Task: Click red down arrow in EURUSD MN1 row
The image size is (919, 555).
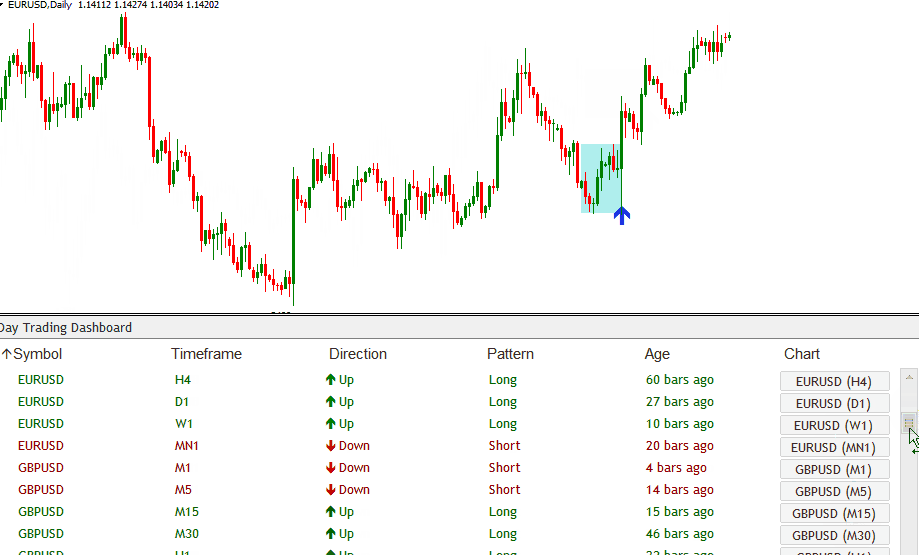Action: [331, 446]
